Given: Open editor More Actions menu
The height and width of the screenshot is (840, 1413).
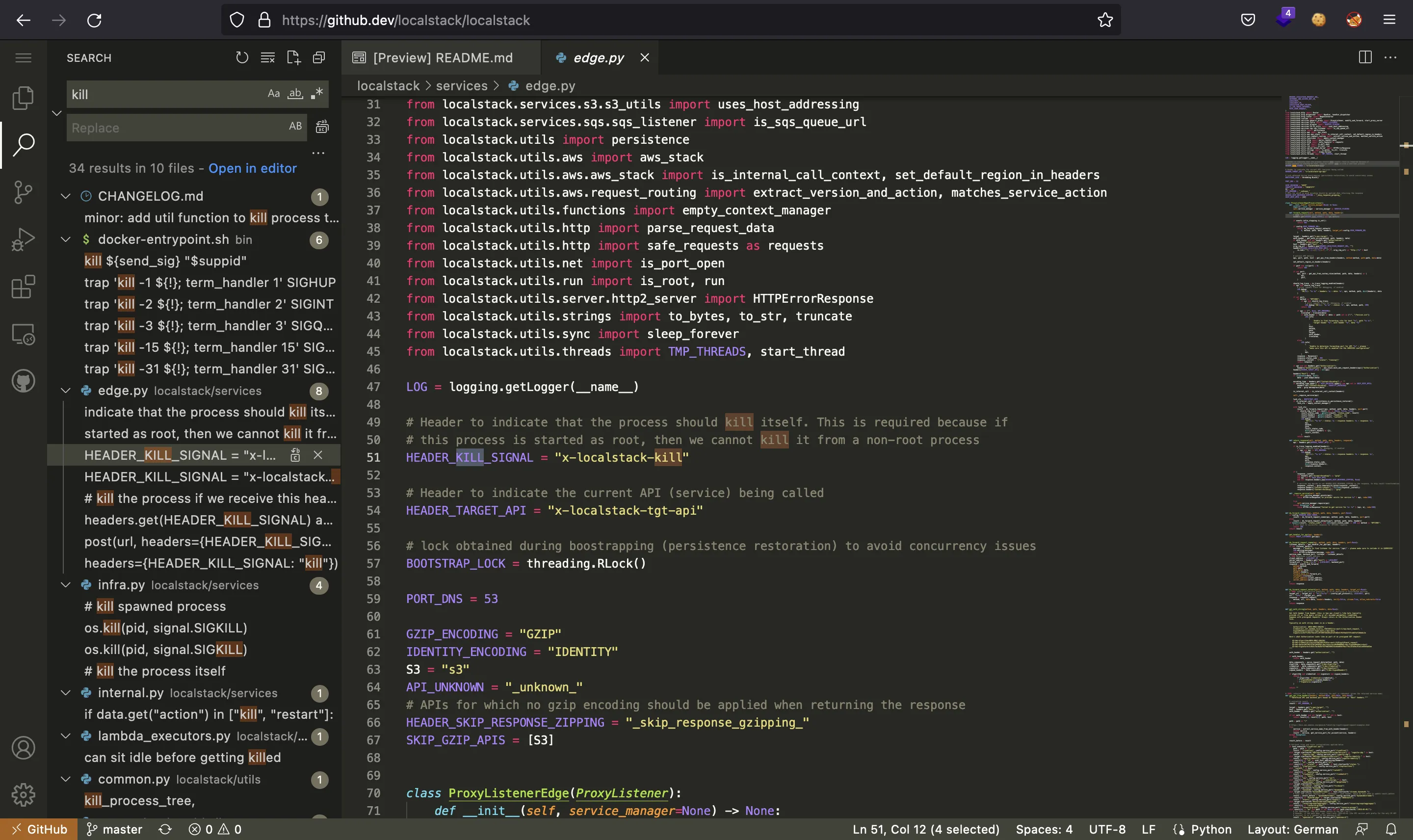Looking at the screenshot, I should pos(1390,57).
